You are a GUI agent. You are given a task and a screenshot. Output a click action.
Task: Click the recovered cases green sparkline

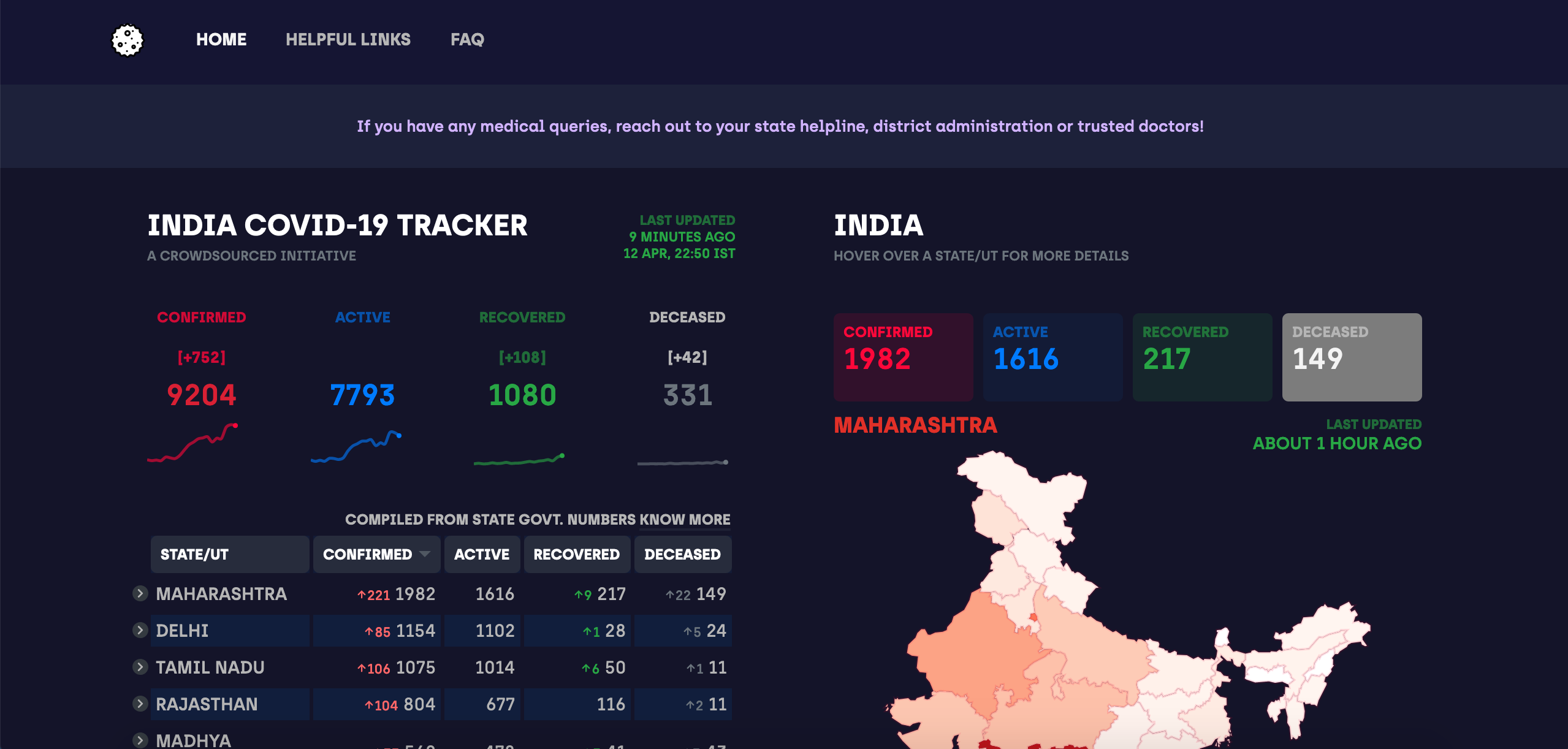519,459
